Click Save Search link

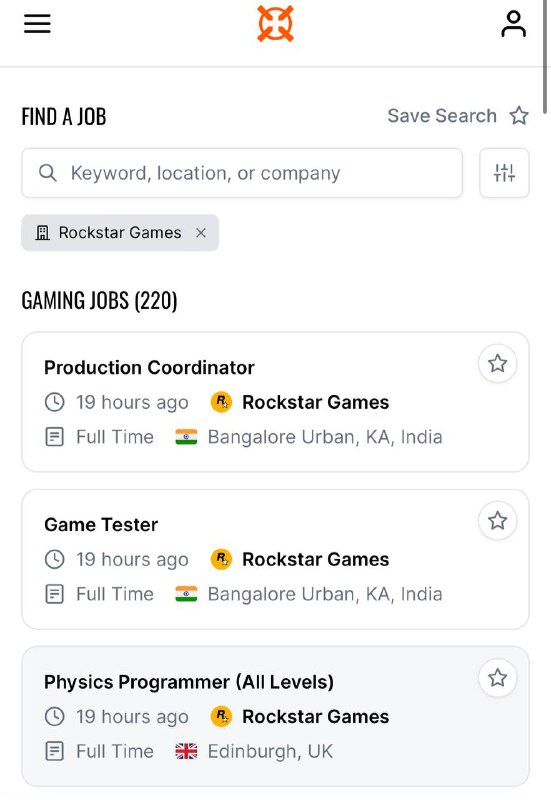tap(442, 116)
